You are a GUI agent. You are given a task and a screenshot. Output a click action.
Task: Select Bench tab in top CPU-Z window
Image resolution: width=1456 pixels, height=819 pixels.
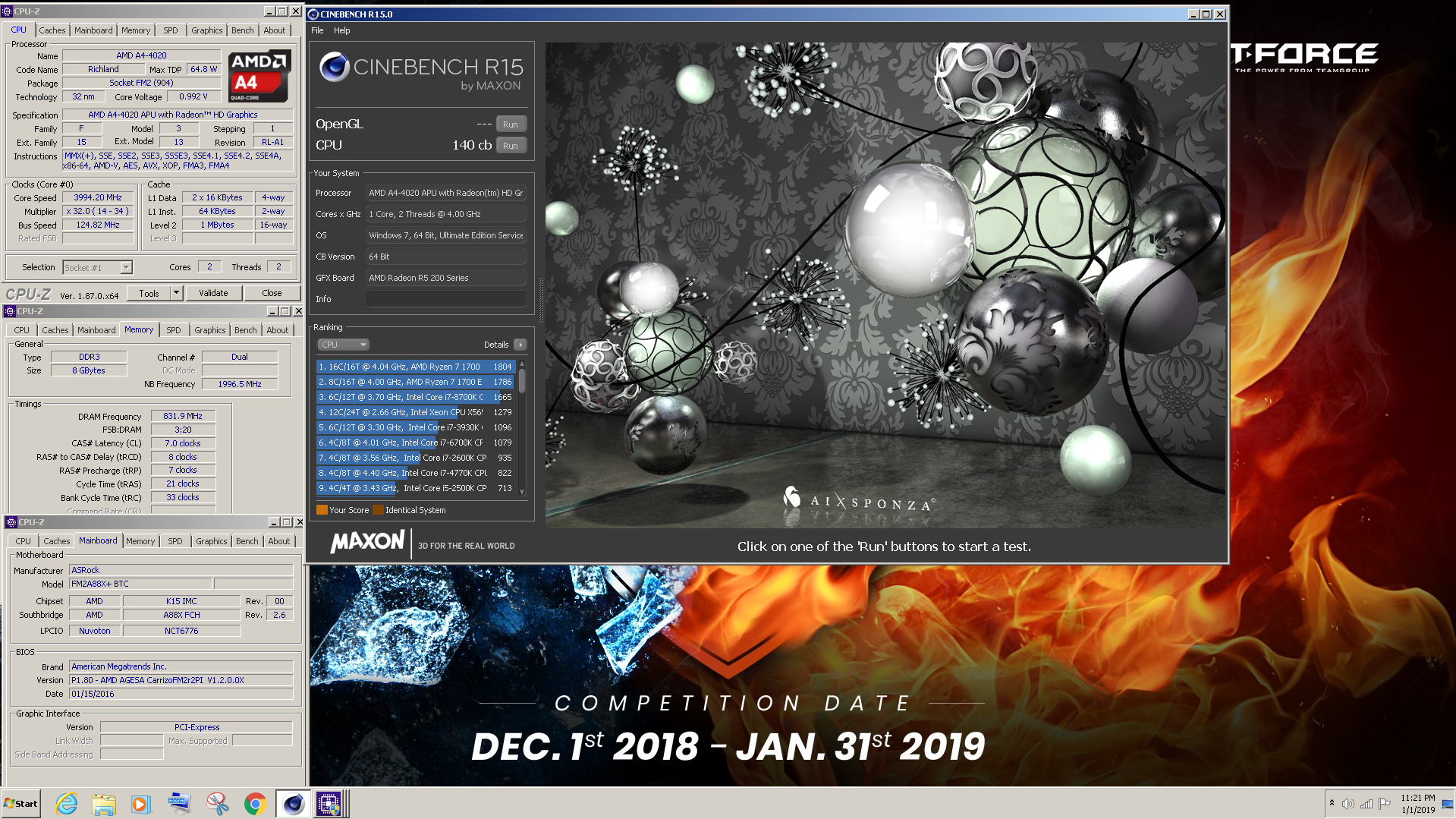point(243,30)
